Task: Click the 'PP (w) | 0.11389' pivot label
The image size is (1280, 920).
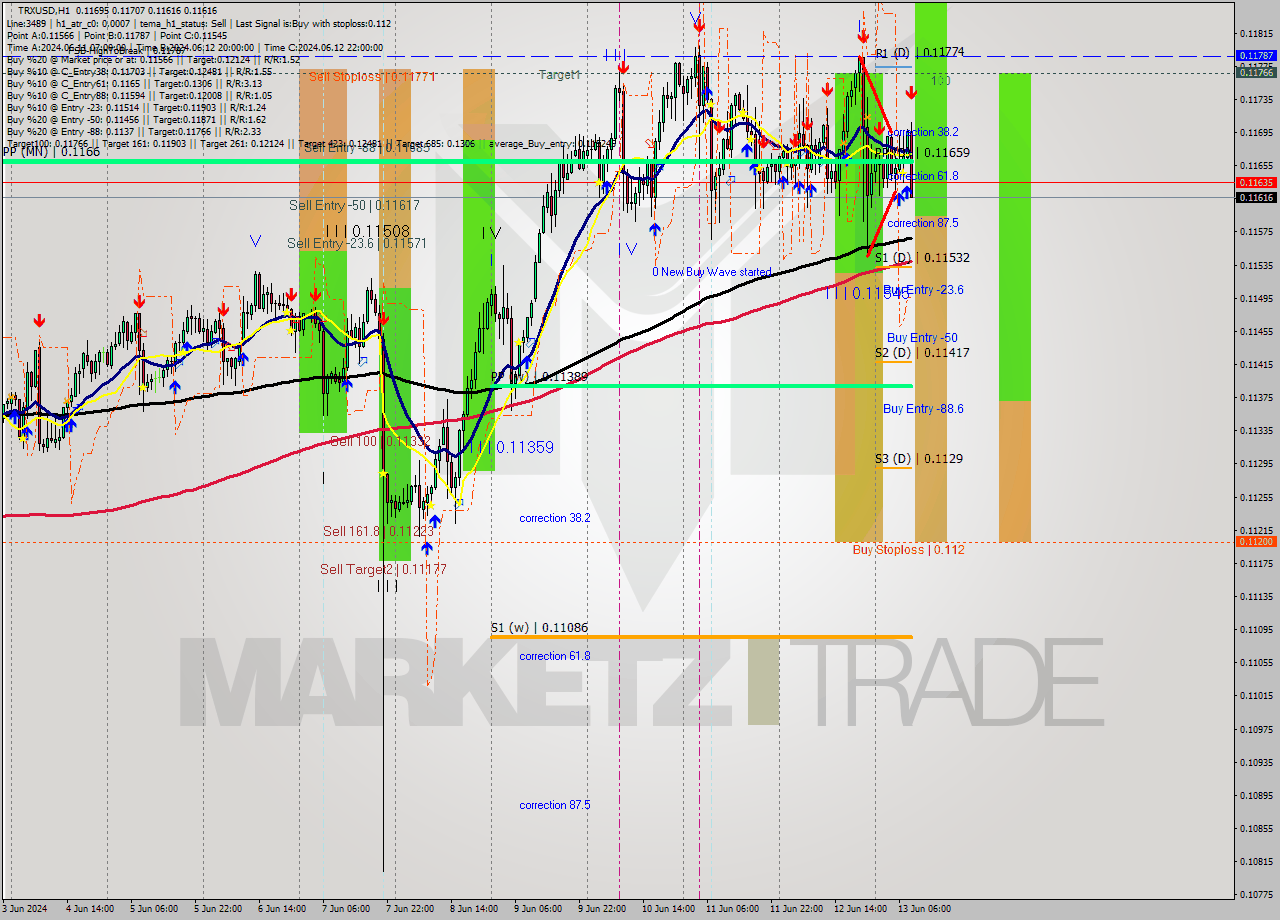Action: (539, 377)
